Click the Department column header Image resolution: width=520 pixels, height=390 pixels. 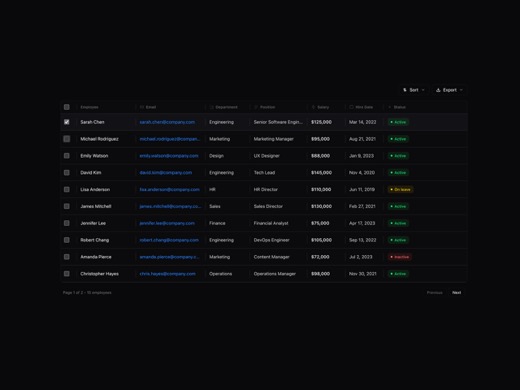[x=224, y=107]
